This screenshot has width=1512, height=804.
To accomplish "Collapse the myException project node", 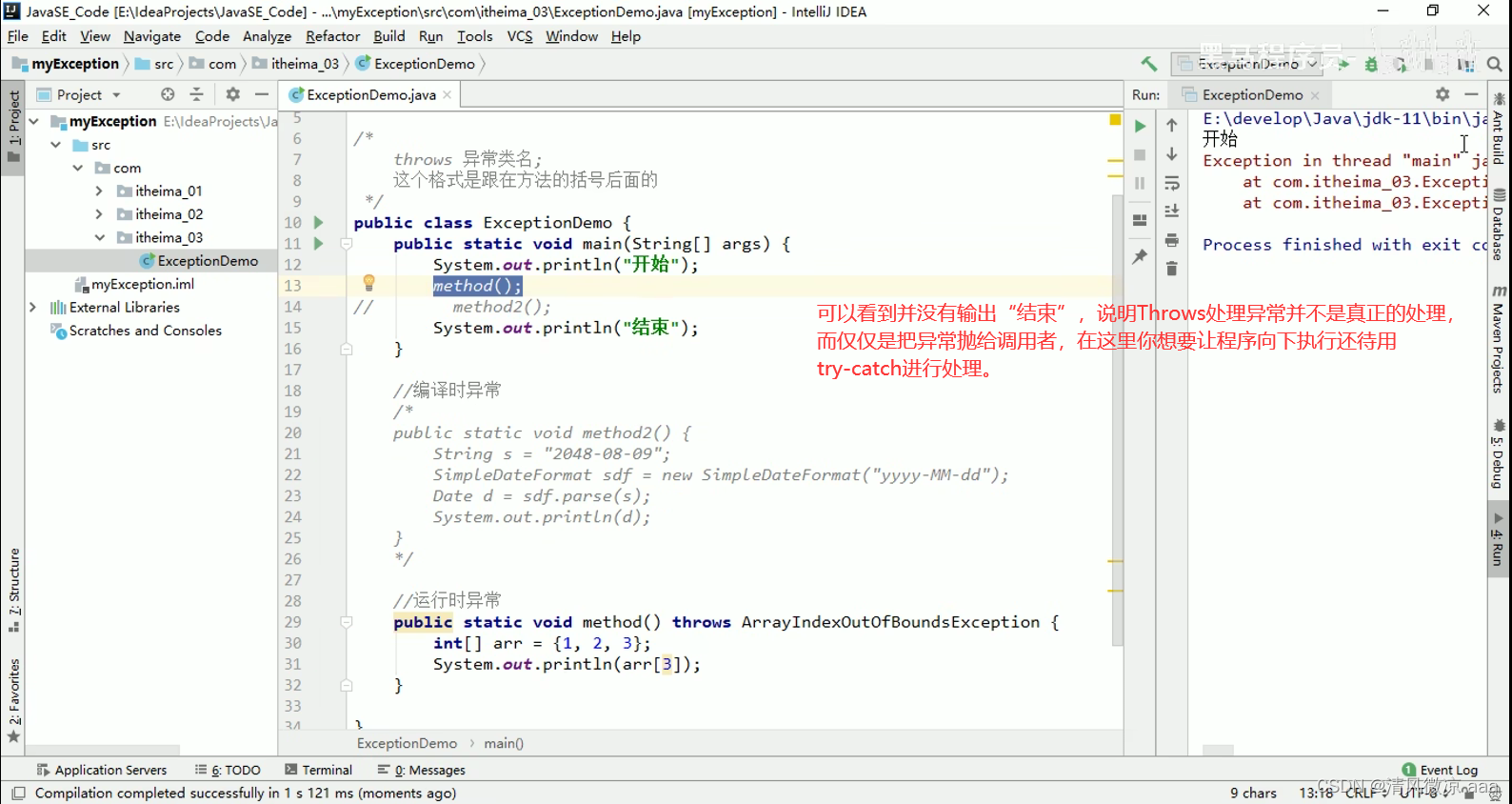I will point(34,121).
